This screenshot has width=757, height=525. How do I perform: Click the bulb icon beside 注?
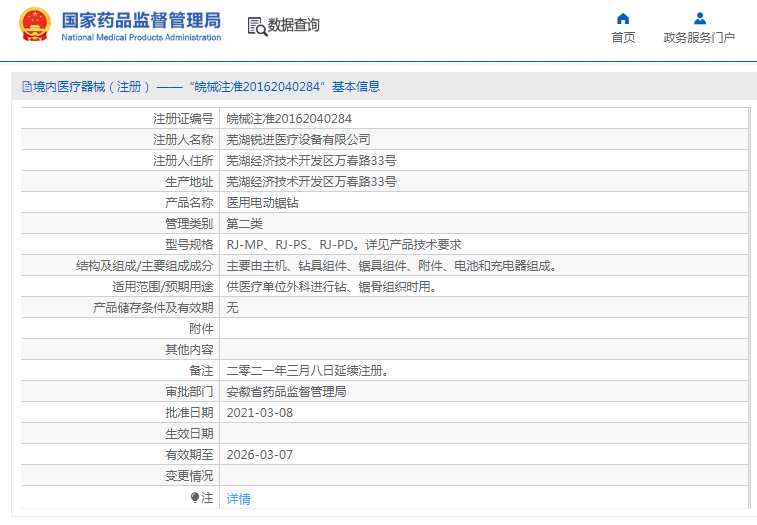195,497
